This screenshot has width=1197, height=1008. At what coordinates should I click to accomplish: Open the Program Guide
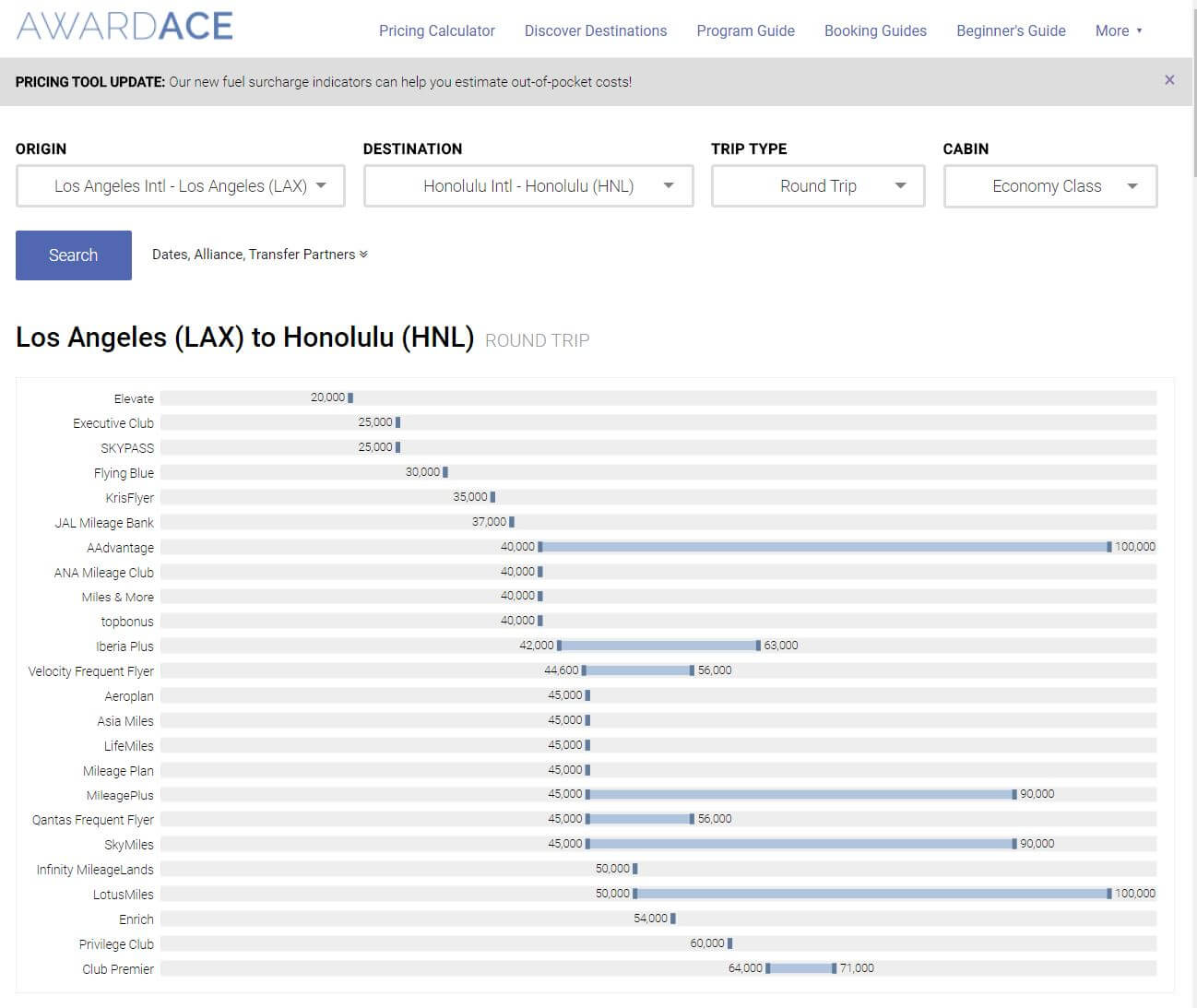tap(745, 30)
